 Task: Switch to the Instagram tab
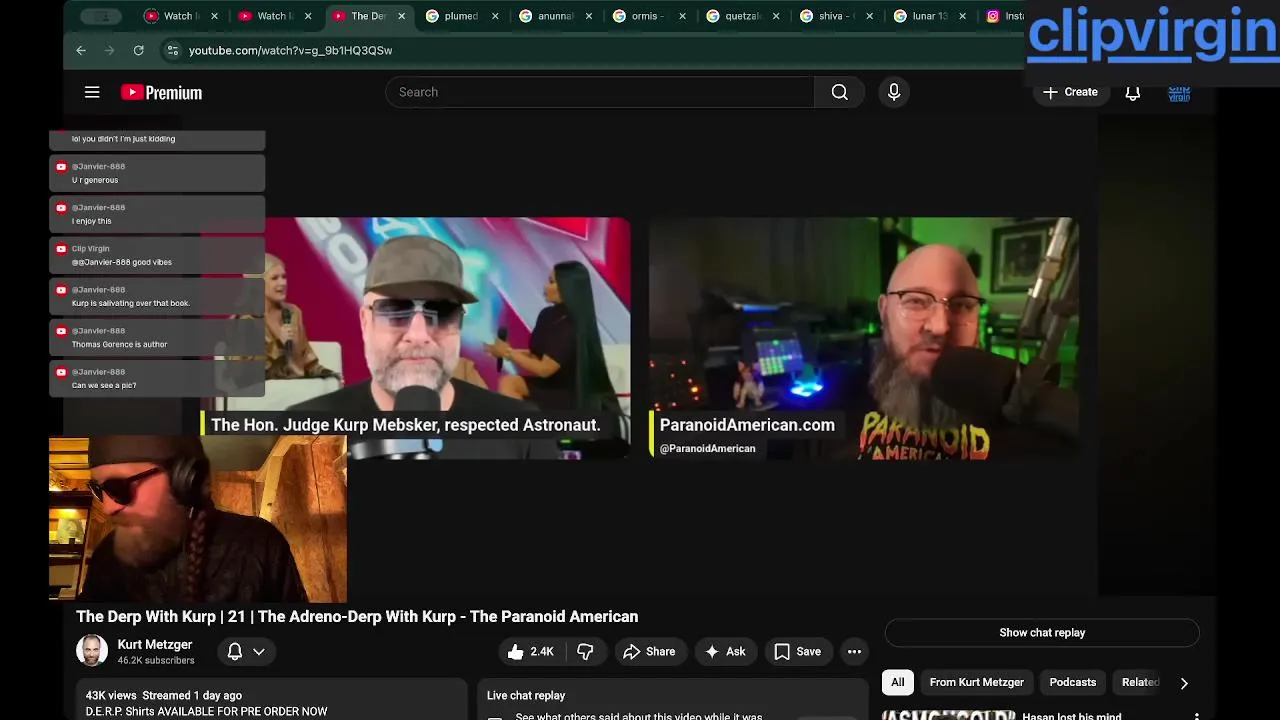tap(1005, 16)
